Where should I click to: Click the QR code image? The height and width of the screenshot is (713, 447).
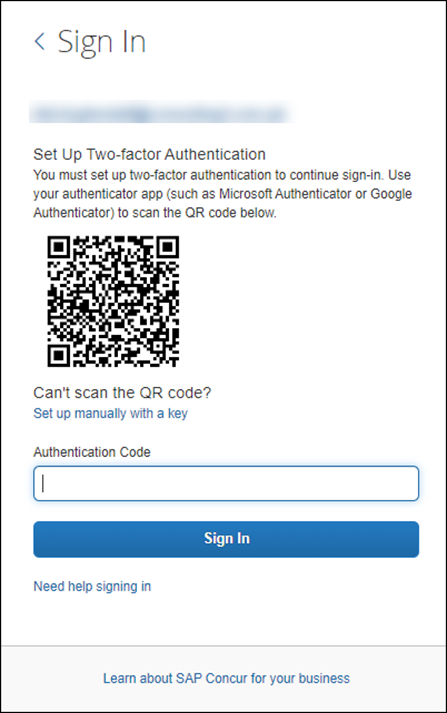click(x=113, y=301)
